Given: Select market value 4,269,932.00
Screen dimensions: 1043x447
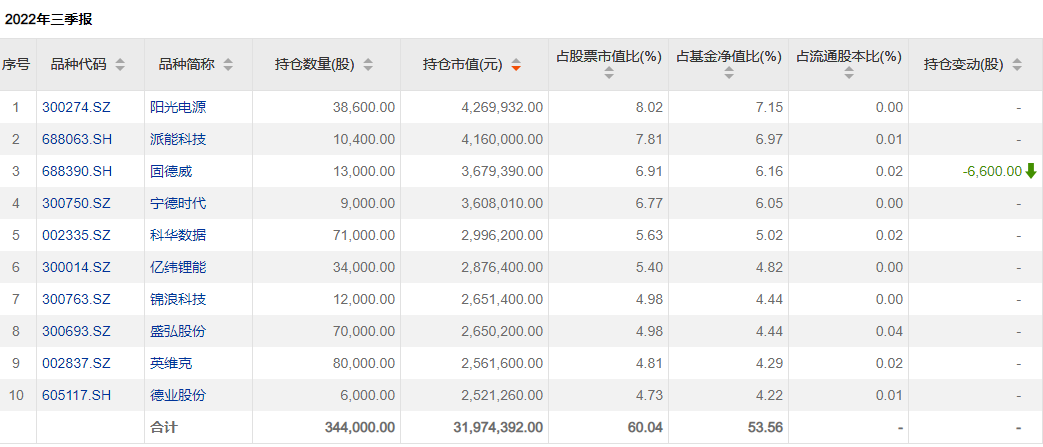Looking at the screenshot, I should tap(502, 107).
